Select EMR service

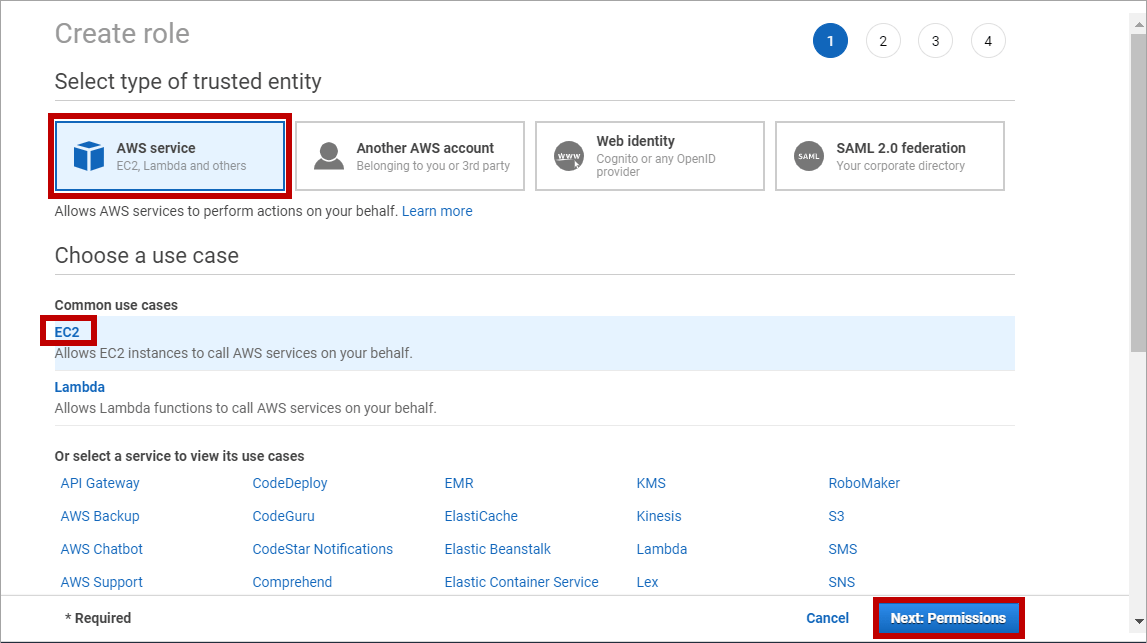point(459,483)
